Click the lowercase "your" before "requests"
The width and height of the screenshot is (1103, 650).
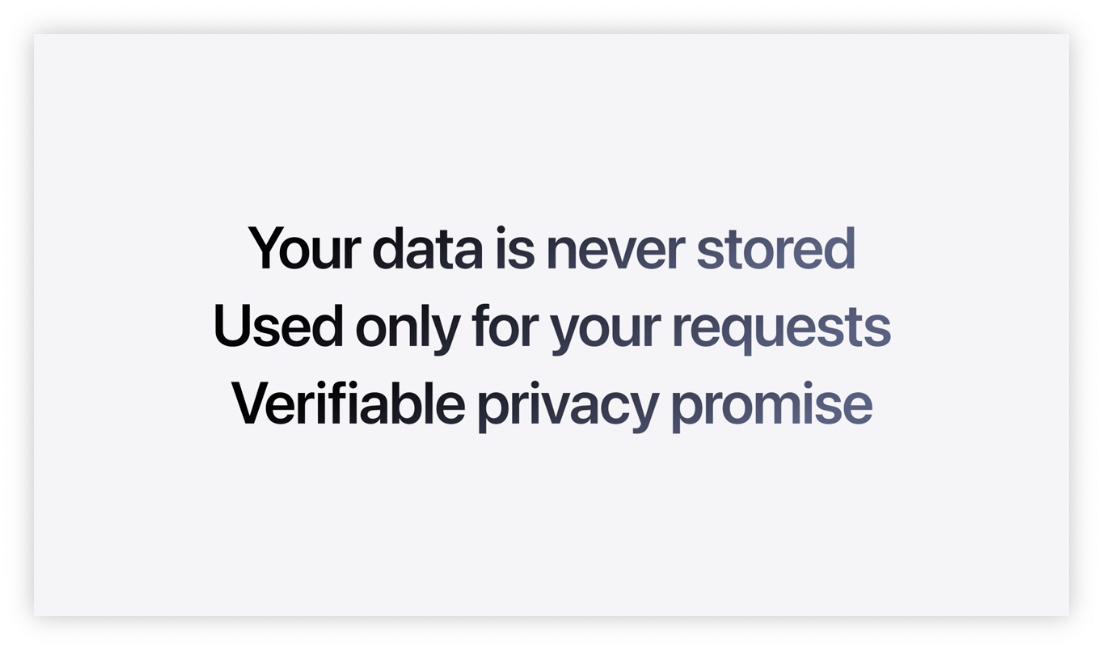pyautogui.click(x=604, y=329)
